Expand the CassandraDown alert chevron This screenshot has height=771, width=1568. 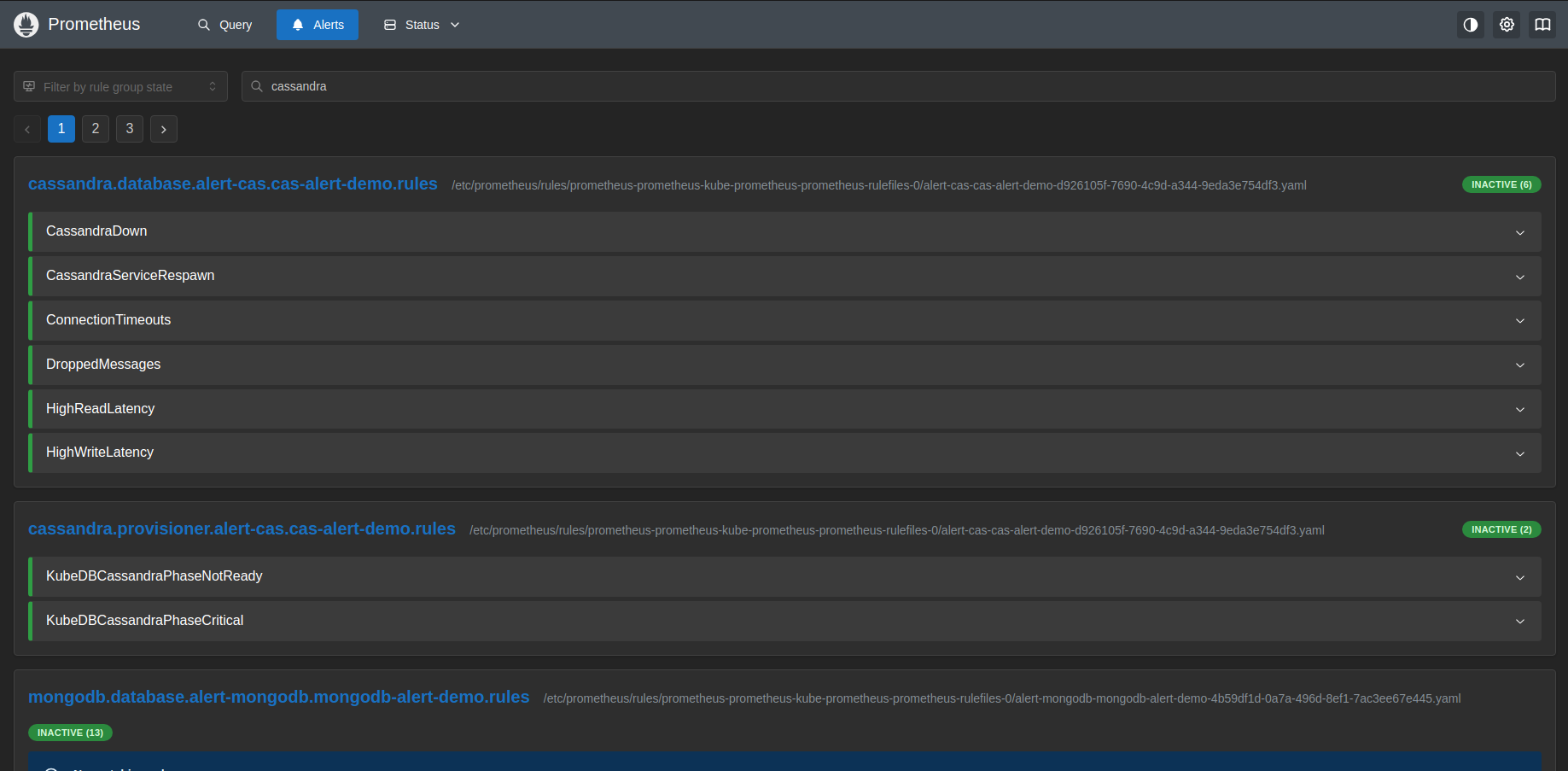[x=1520, y=232]
